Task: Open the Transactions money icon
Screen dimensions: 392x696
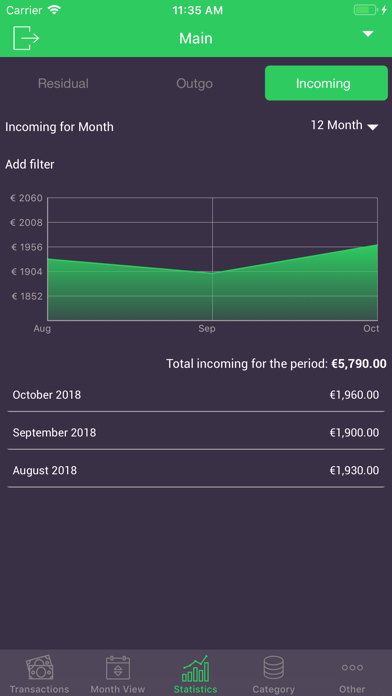Action: click(39, 668)
